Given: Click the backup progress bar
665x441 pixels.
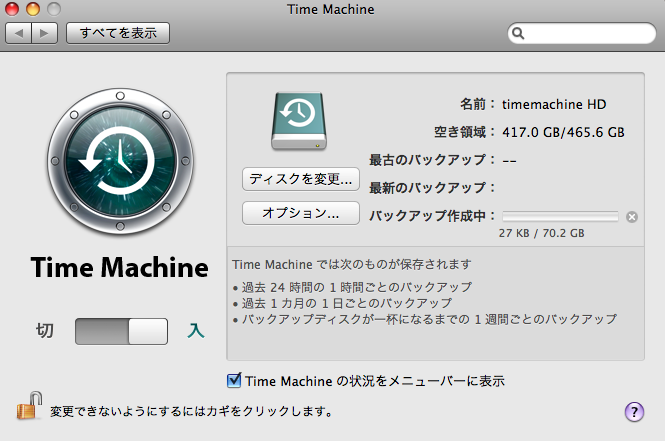Looking at the screenshot, I should coord(560,216).
